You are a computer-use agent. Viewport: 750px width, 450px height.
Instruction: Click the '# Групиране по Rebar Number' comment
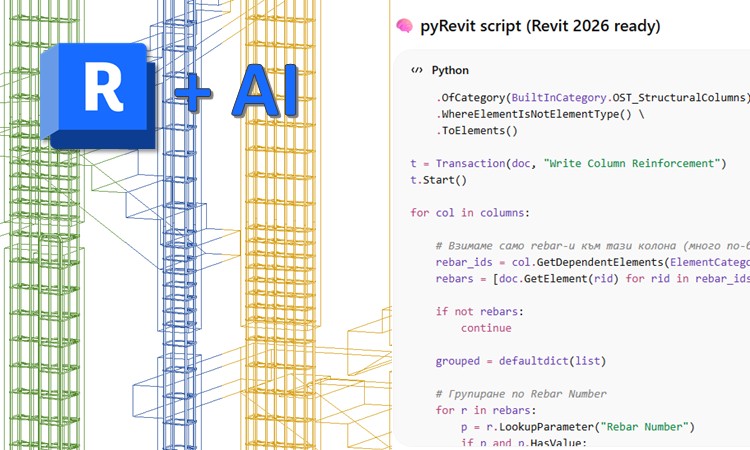point(521,394)
